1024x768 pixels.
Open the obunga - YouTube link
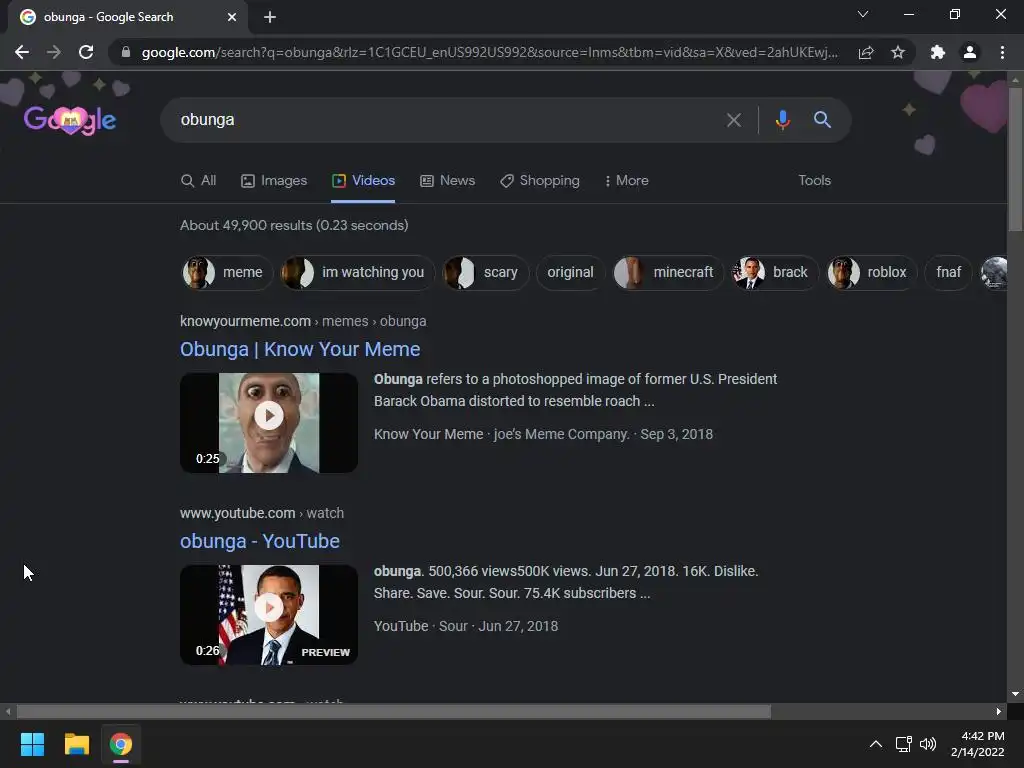click(x=260, y=541)
